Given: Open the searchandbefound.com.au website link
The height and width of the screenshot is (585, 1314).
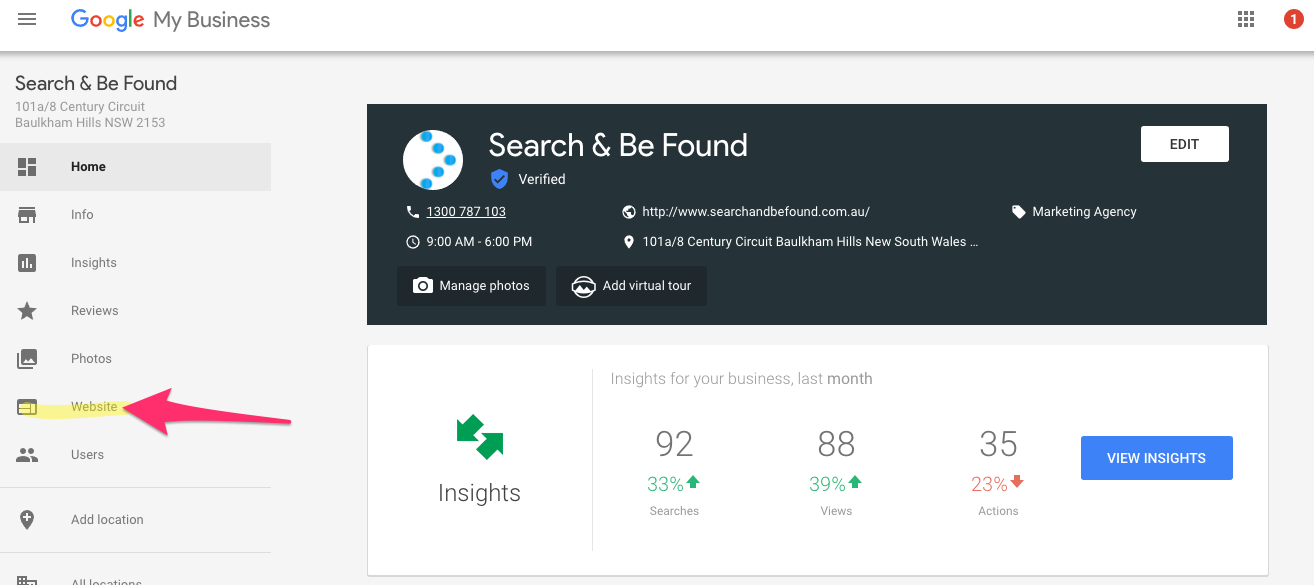Looking at the screenshot, I should [755, 211].
